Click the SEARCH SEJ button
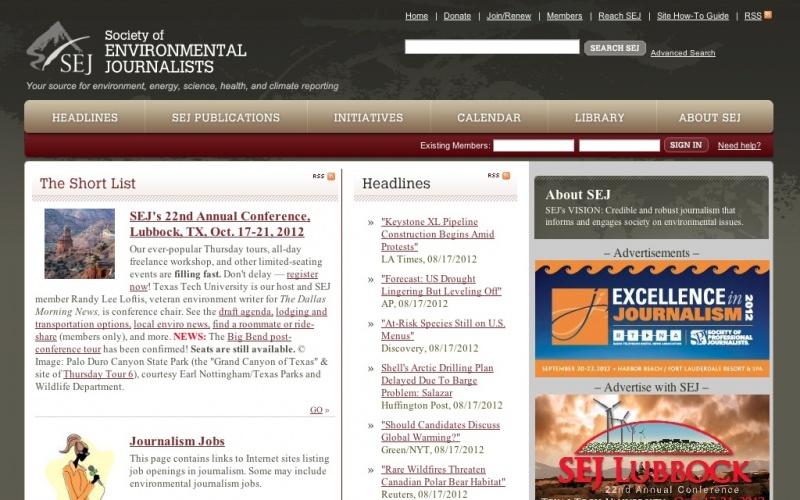 [615, 48]
